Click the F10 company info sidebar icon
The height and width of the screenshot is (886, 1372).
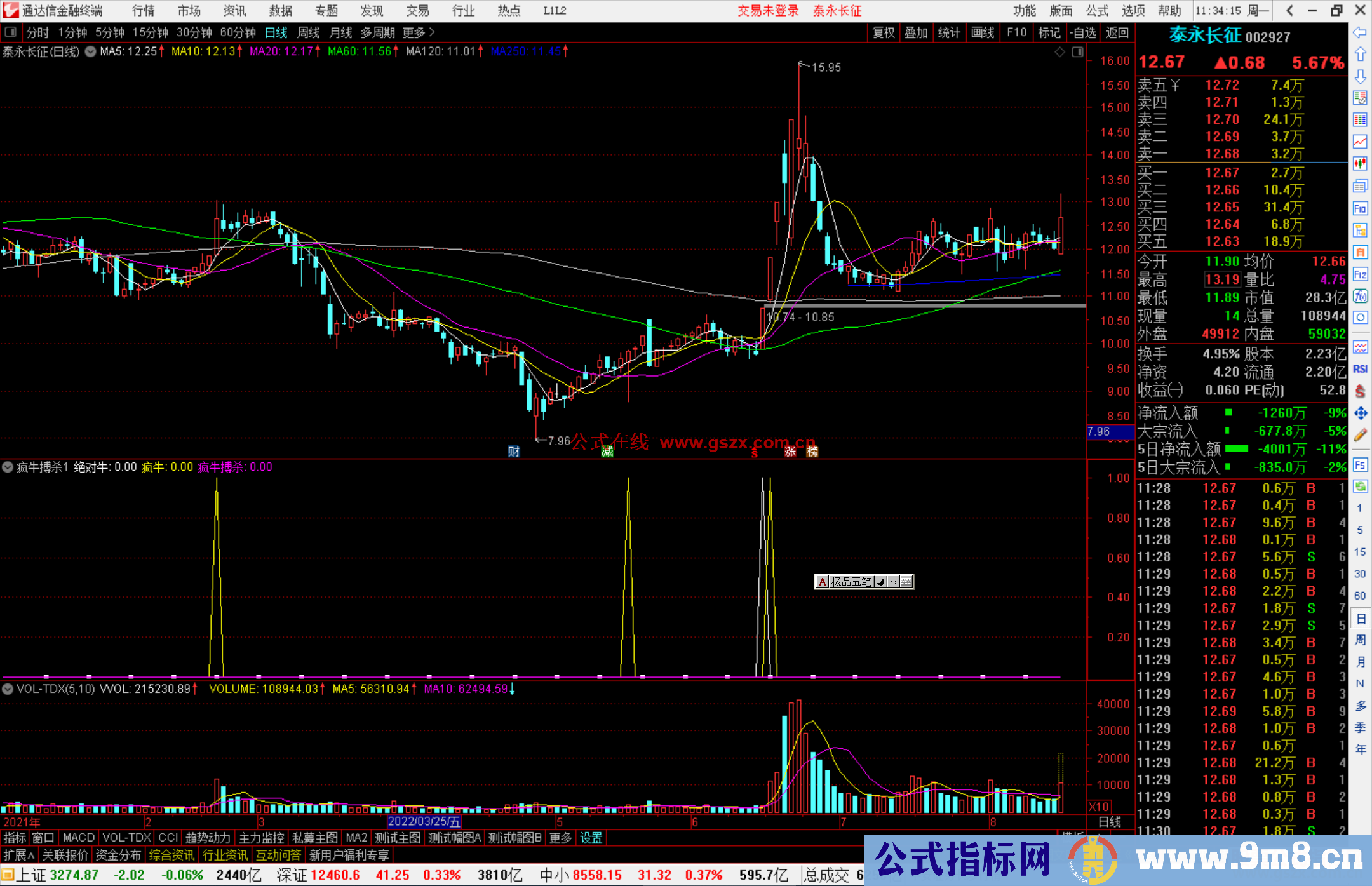pos(1360,208)
